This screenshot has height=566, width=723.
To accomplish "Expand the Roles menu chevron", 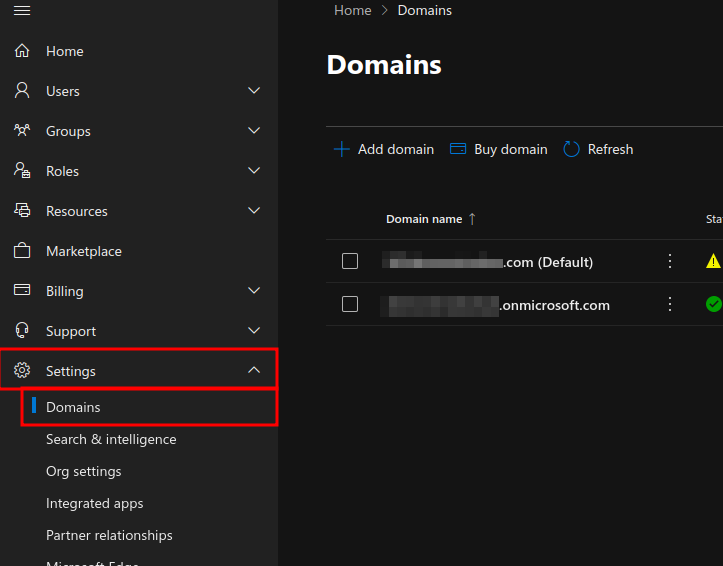I will coord(254,171).
